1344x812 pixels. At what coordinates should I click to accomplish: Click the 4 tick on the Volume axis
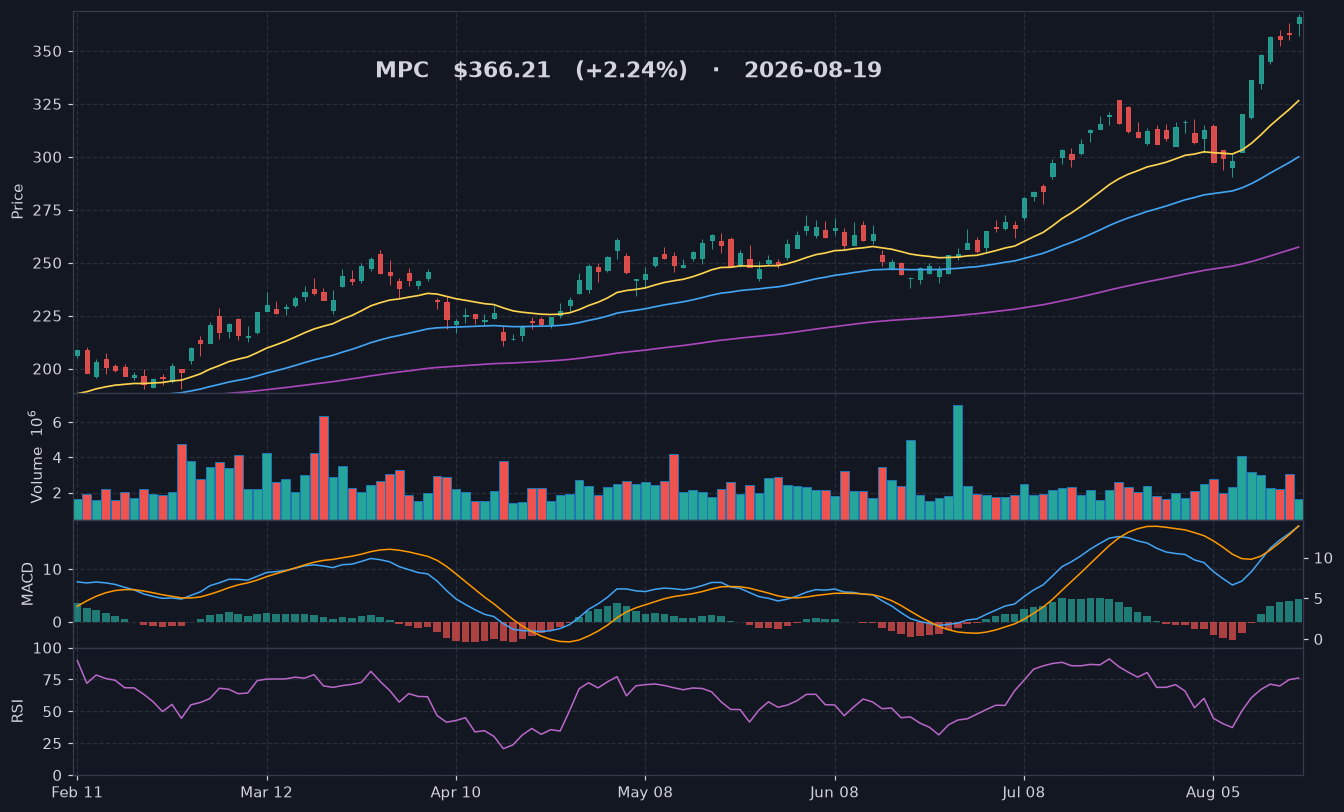click(x=59, y=459)
